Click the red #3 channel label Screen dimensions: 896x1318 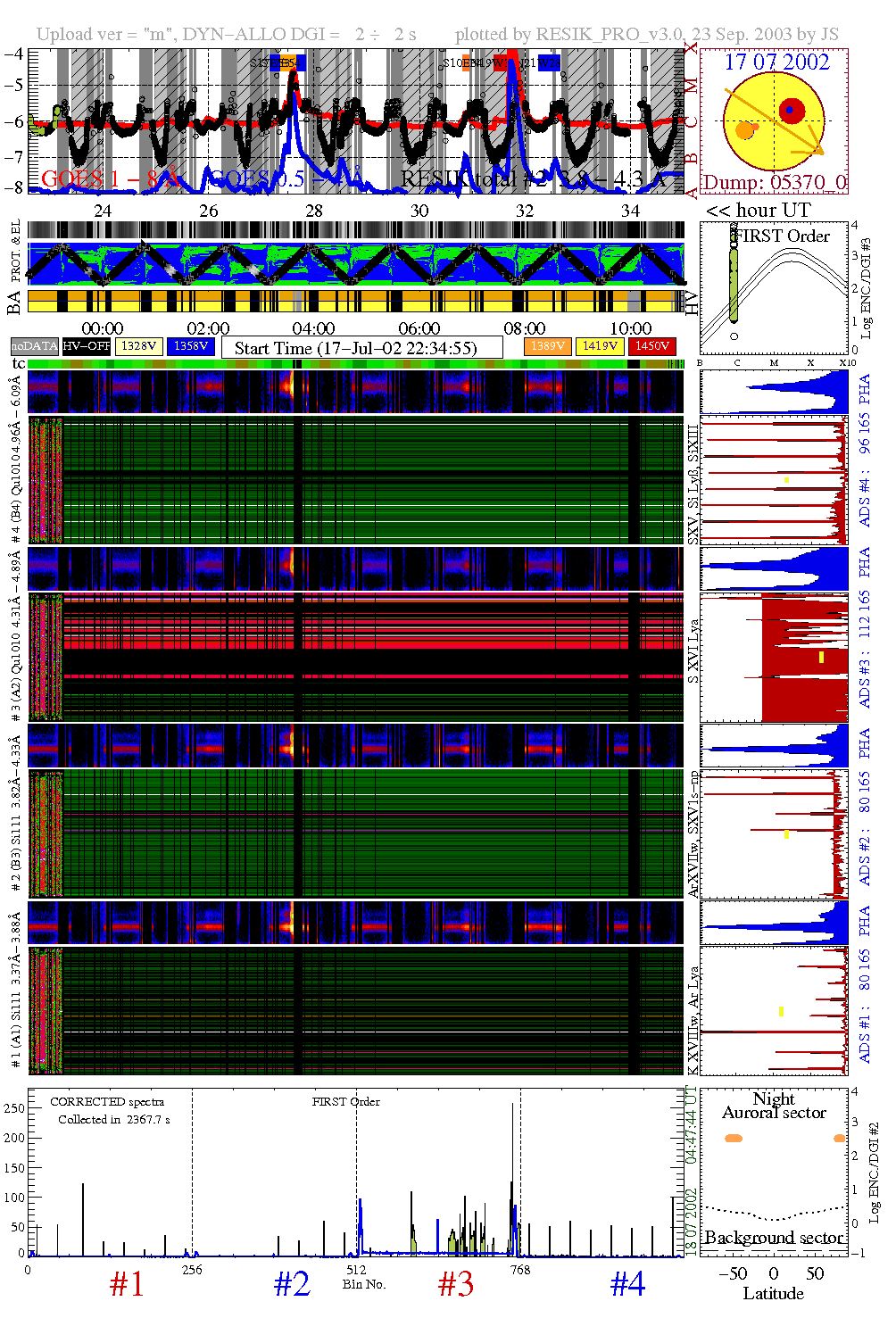point(456,1285)
